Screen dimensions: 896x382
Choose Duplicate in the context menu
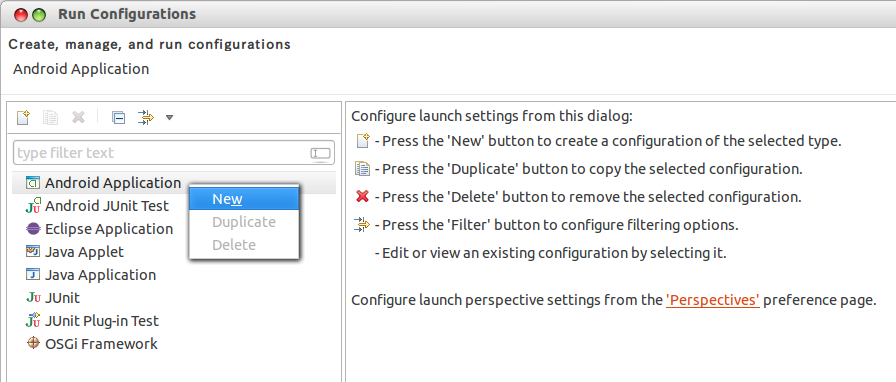(x=244, y=222)
